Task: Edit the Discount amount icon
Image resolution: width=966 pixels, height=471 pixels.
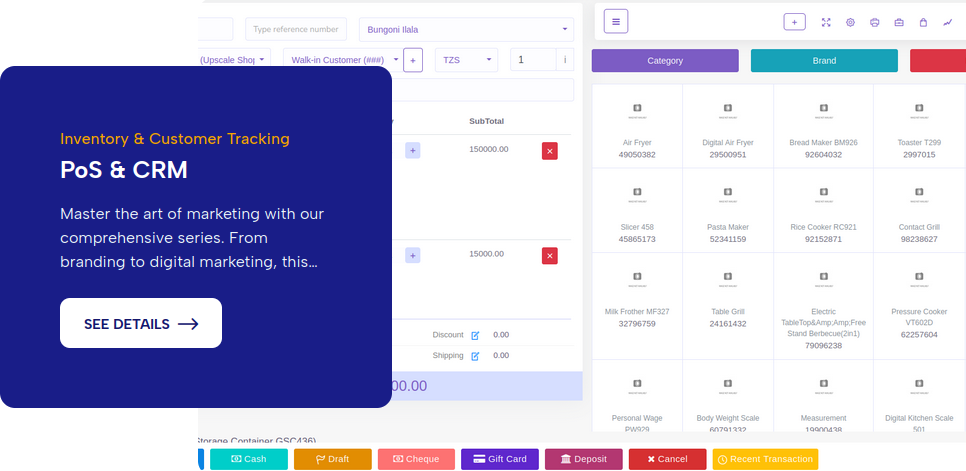Action: click(x=475, y=335)
